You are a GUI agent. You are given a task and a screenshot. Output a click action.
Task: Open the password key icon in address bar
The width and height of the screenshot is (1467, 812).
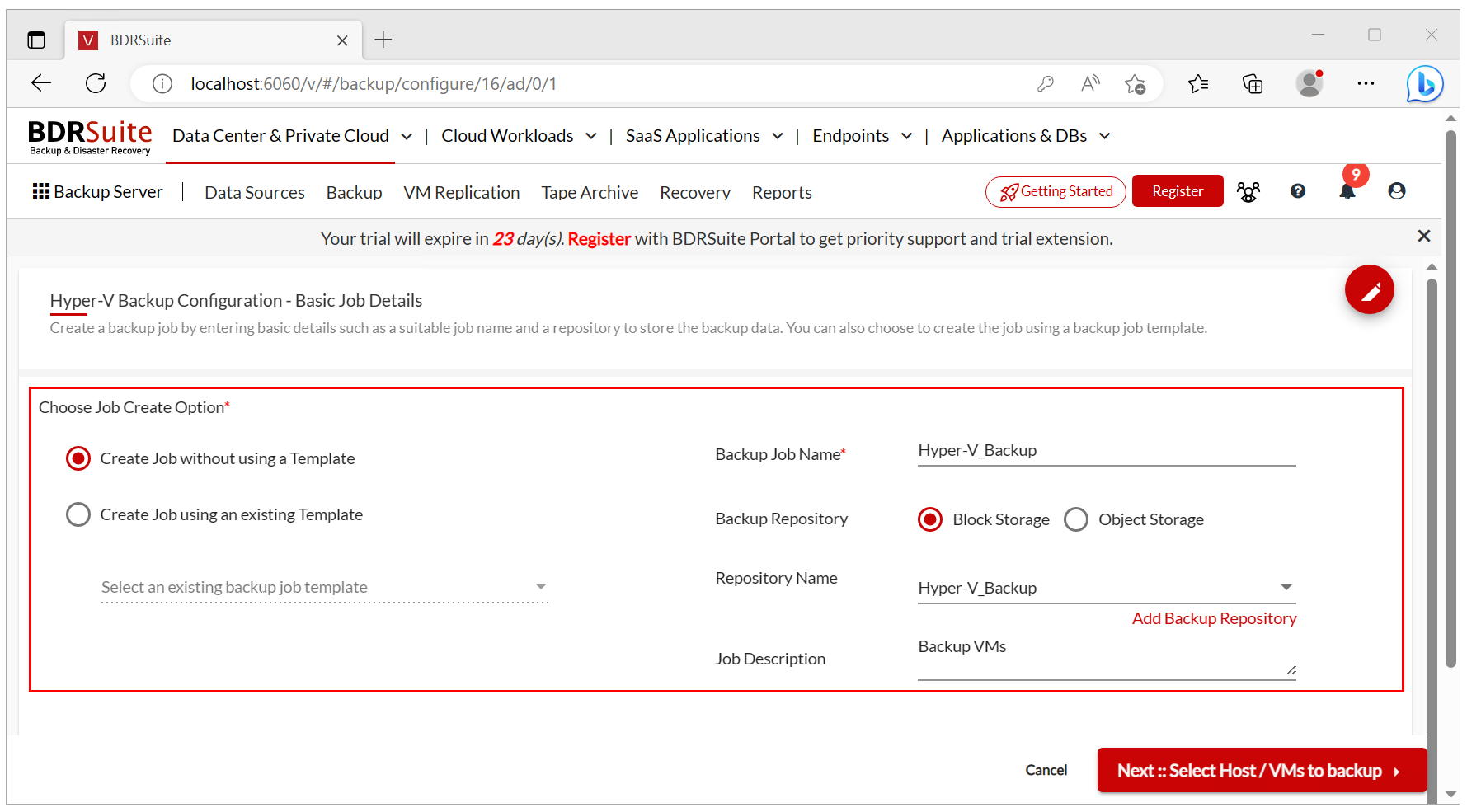1046,83
